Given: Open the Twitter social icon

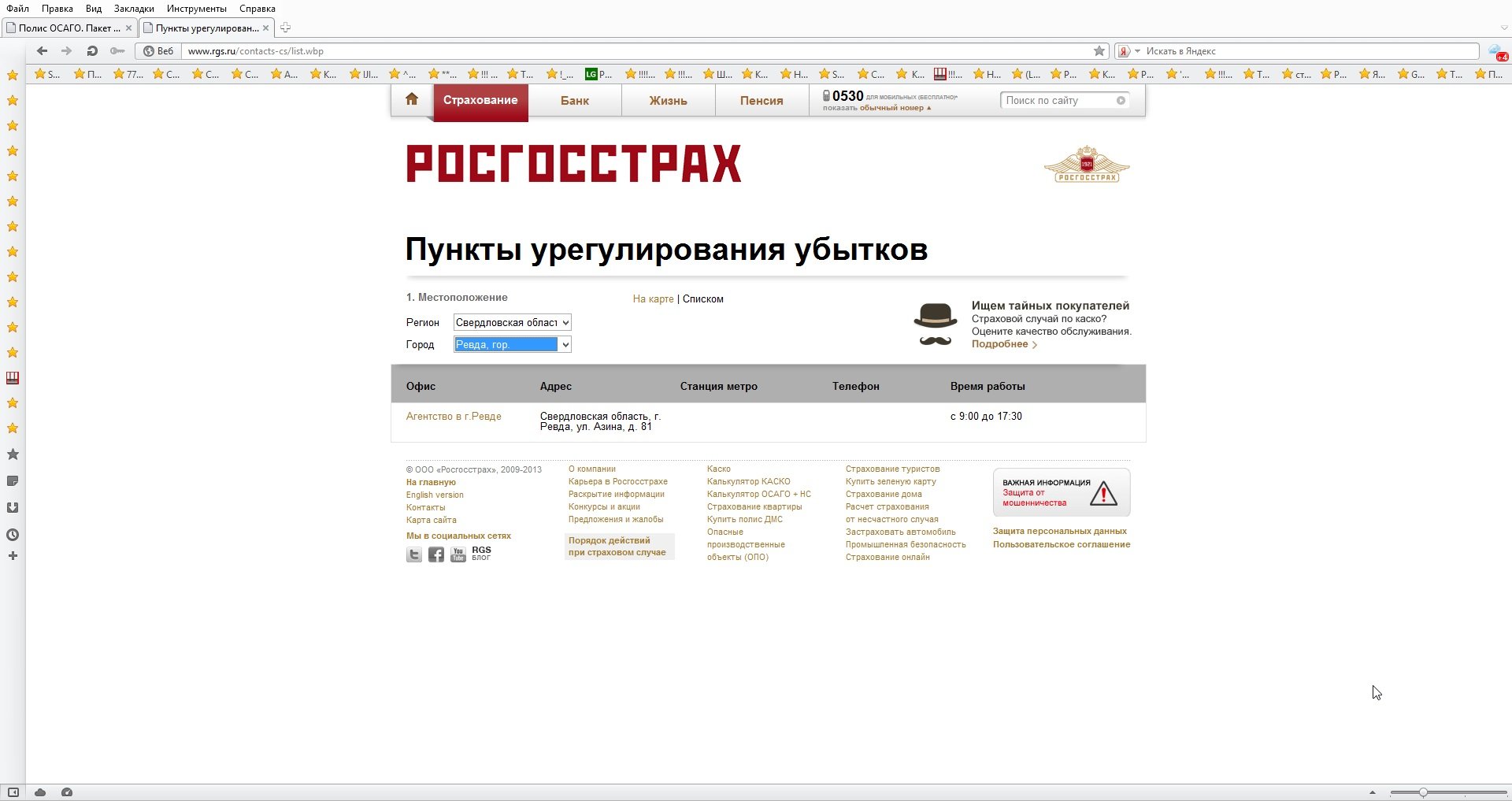Looking at the screenshot, I should tap(414, 554).
